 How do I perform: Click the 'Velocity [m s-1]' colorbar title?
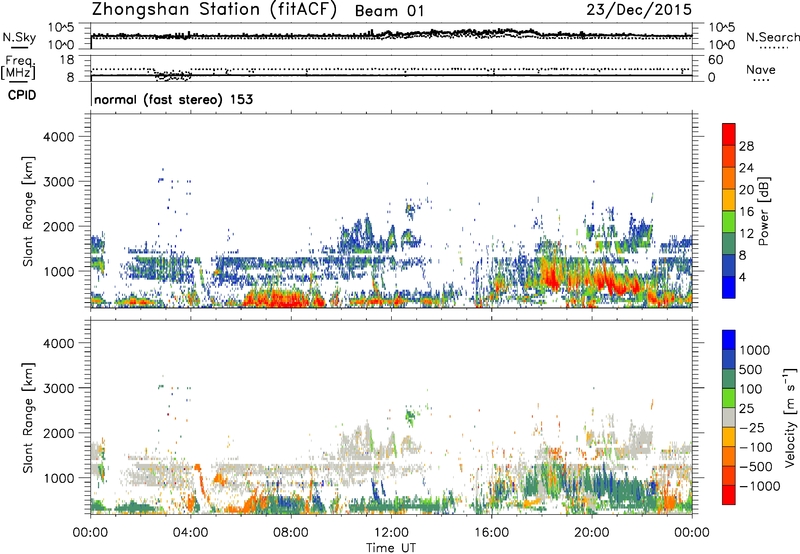click(x=790, y=417)
